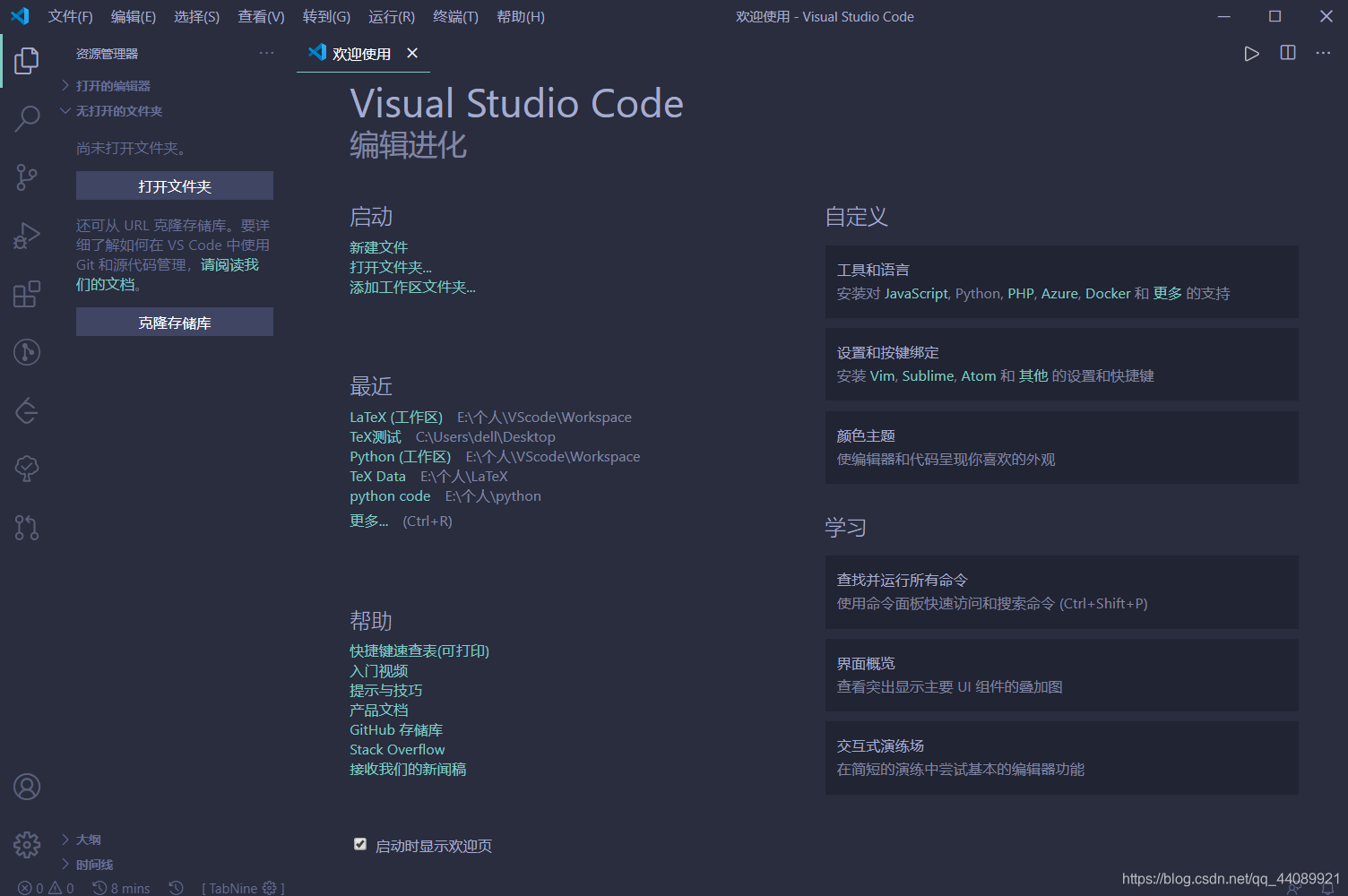This screenshot has width=1348, height=896.
Task: Open the 查找并运行所有命令 card
Action: [1061, 591]
